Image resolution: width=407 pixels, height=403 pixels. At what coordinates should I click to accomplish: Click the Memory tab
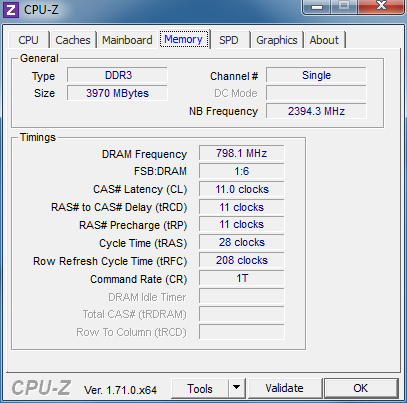tap(184, 39)
